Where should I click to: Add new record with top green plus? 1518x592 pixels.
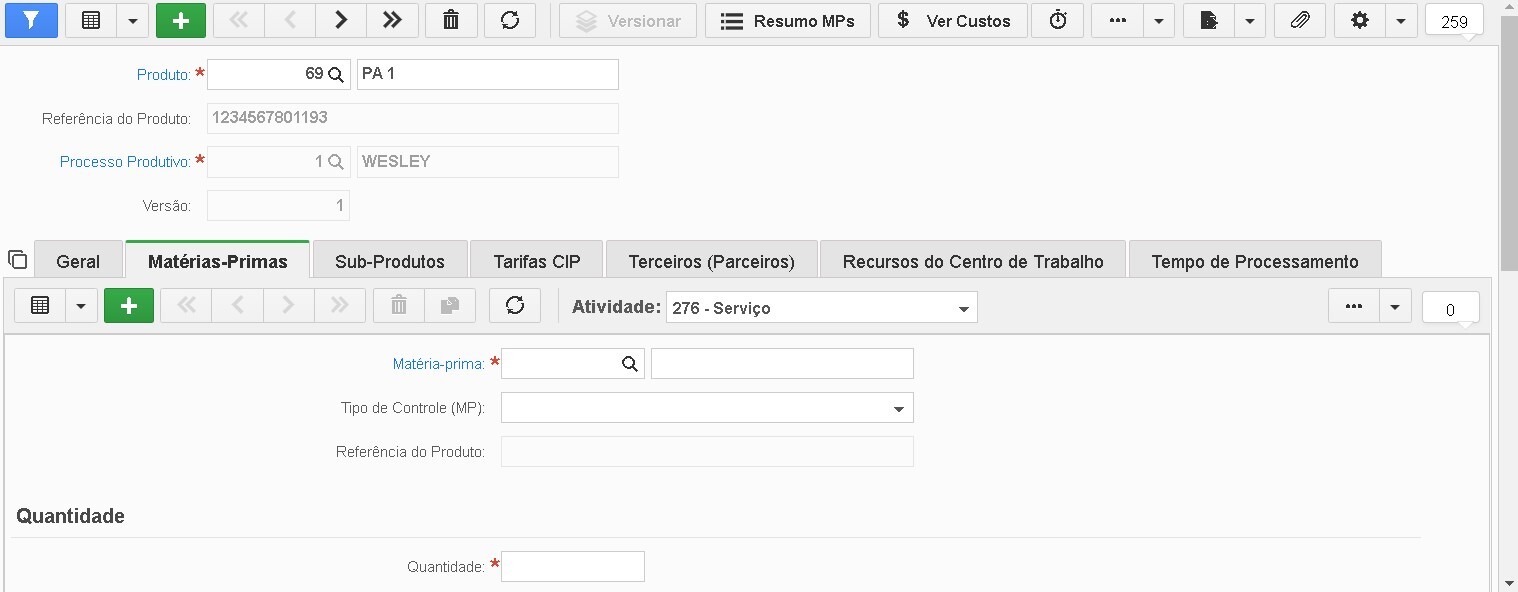click(x=181, y=20)
